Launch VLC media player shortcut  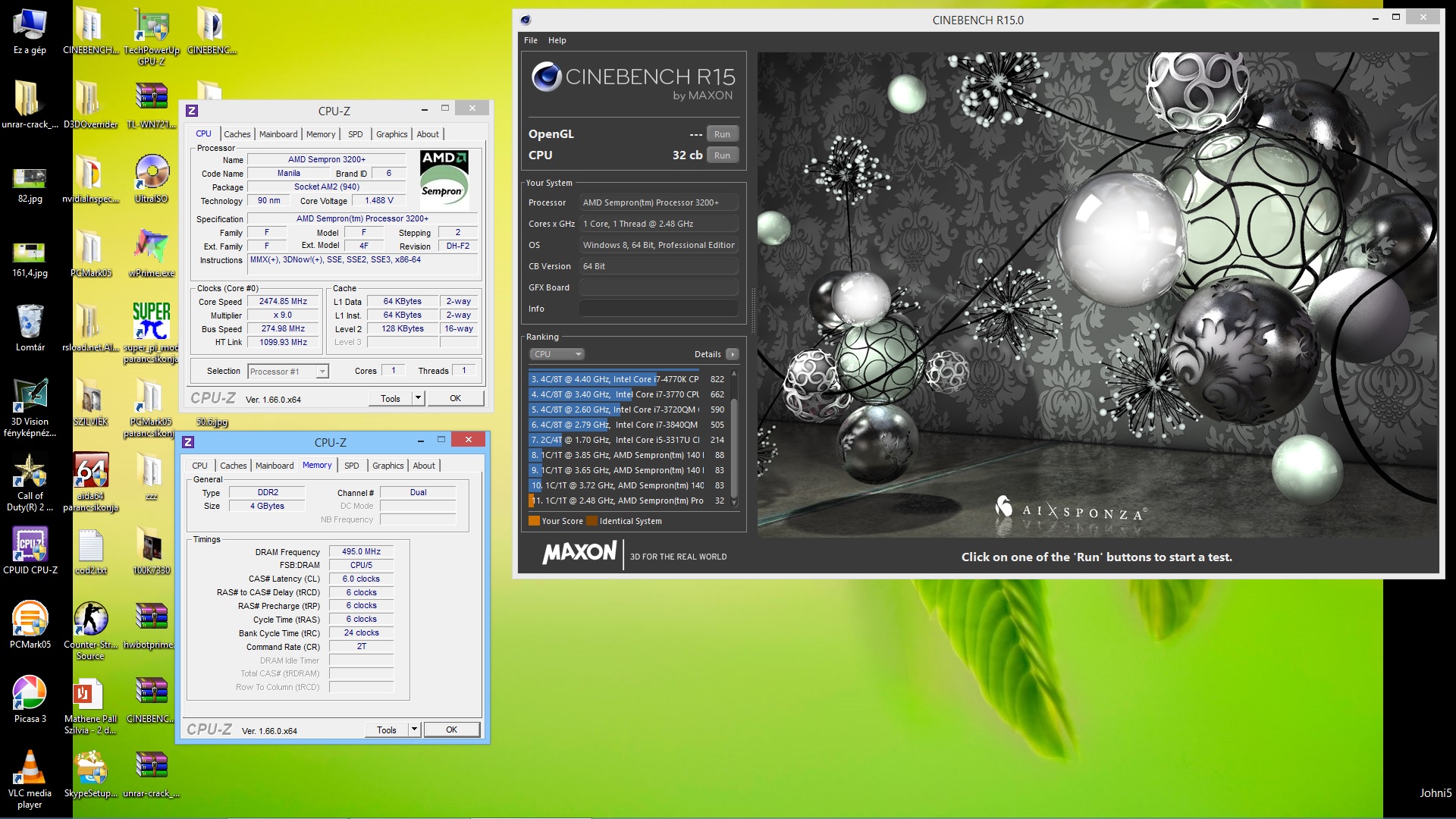[30, 778]
